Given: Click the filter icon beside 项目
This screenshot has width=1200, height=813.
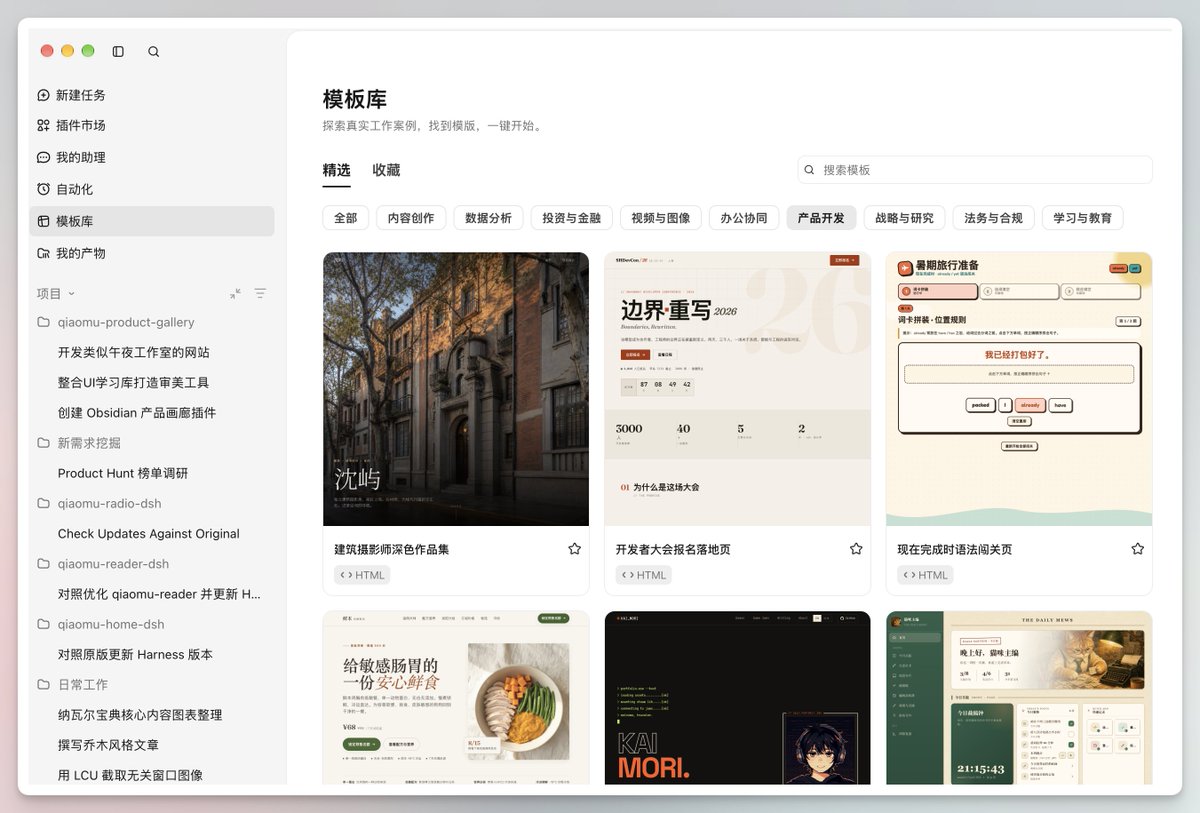Looking at the screenshot, I should tap(260, 293).
